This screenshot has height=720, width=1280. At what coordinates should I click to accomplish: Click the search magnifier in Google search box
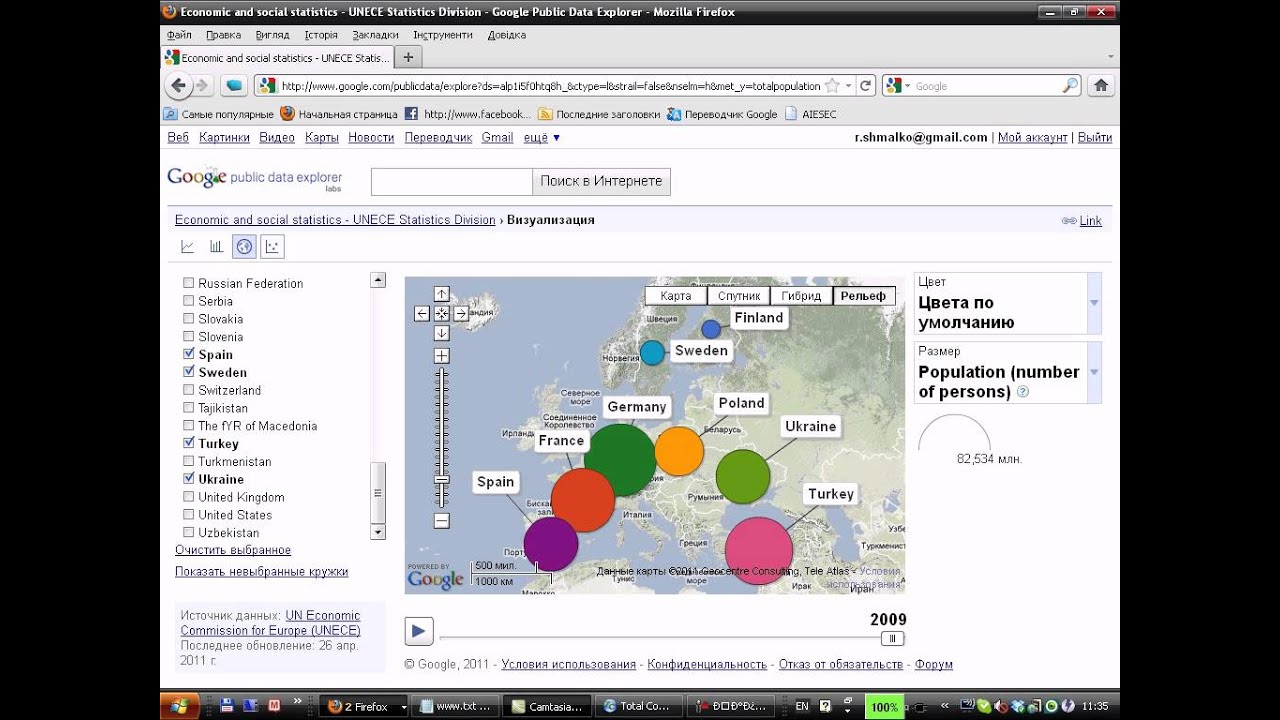point(1070,86)
